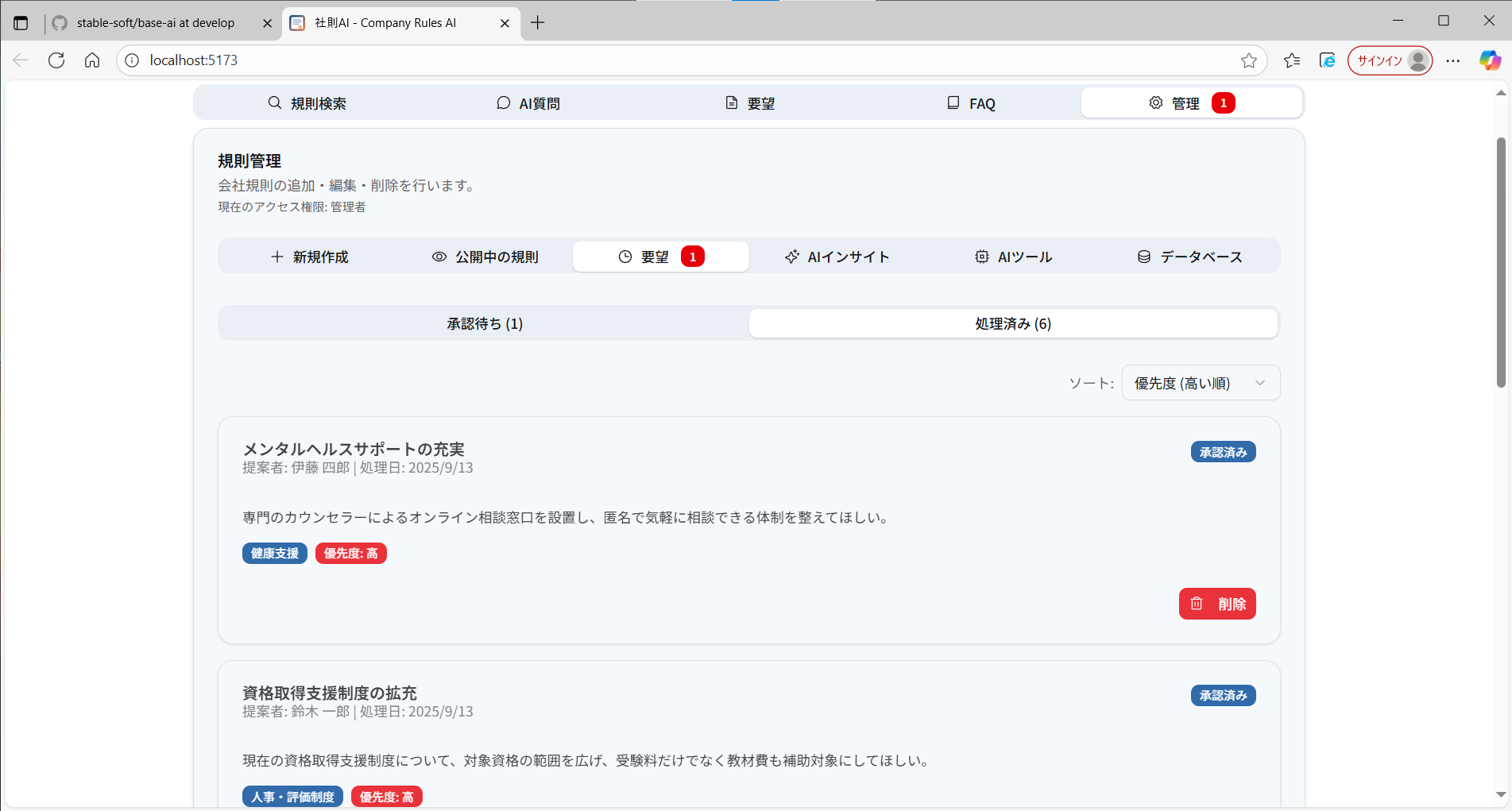The width and height of the screenshot is (1512, 811).
Task: Select the 新規作成 sub-tab
Action: coord(309,257)
